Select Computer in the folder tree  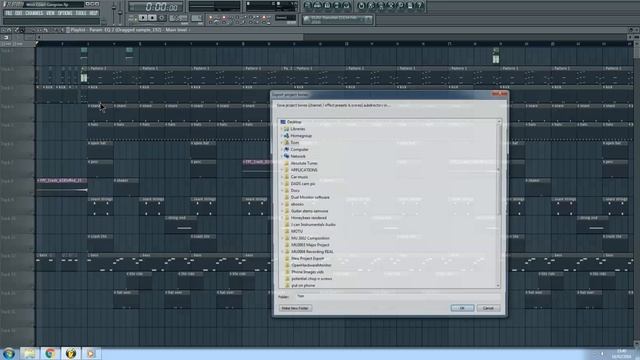tap(299, 149)
